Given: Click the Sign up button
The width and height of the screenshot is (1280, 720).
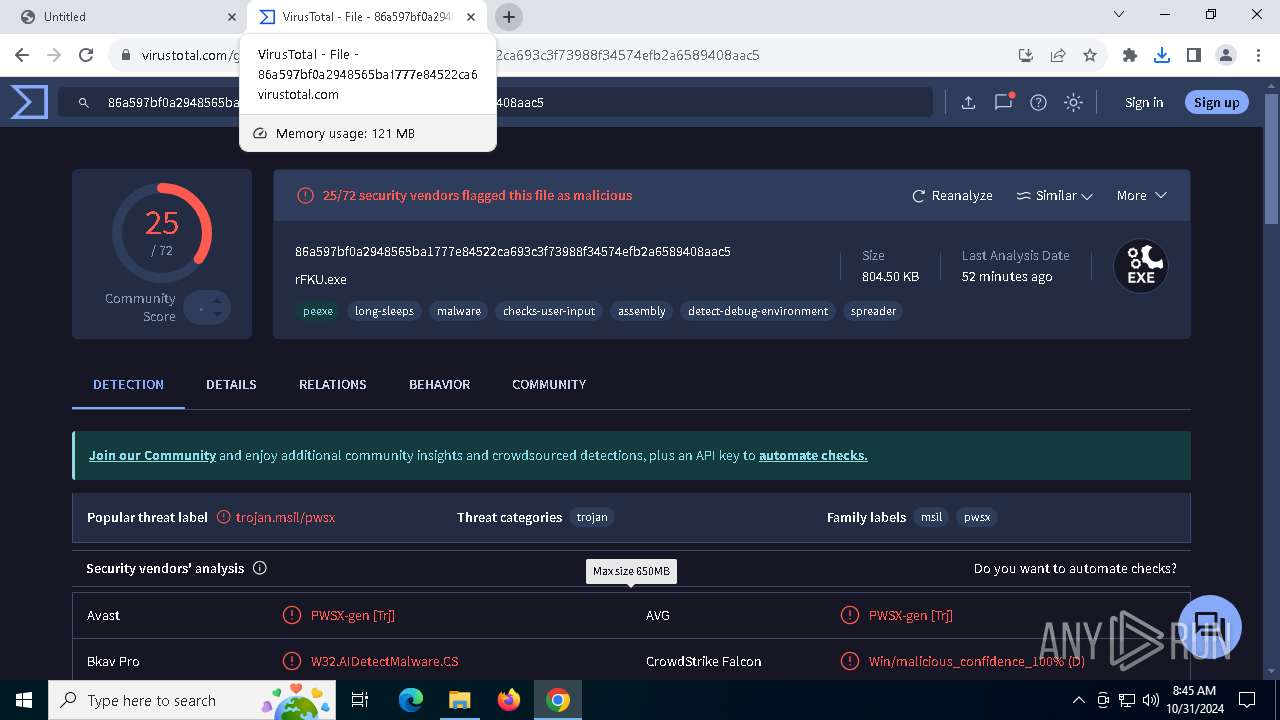Looking at the screenshot, I should click(x=1216, y=102).
